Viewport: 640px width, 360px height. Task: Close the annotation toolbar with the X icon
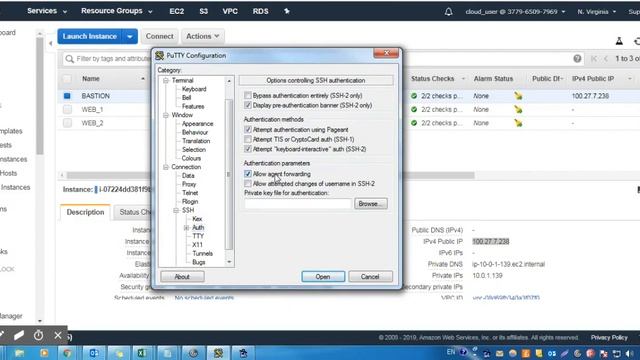click(58, 336)
